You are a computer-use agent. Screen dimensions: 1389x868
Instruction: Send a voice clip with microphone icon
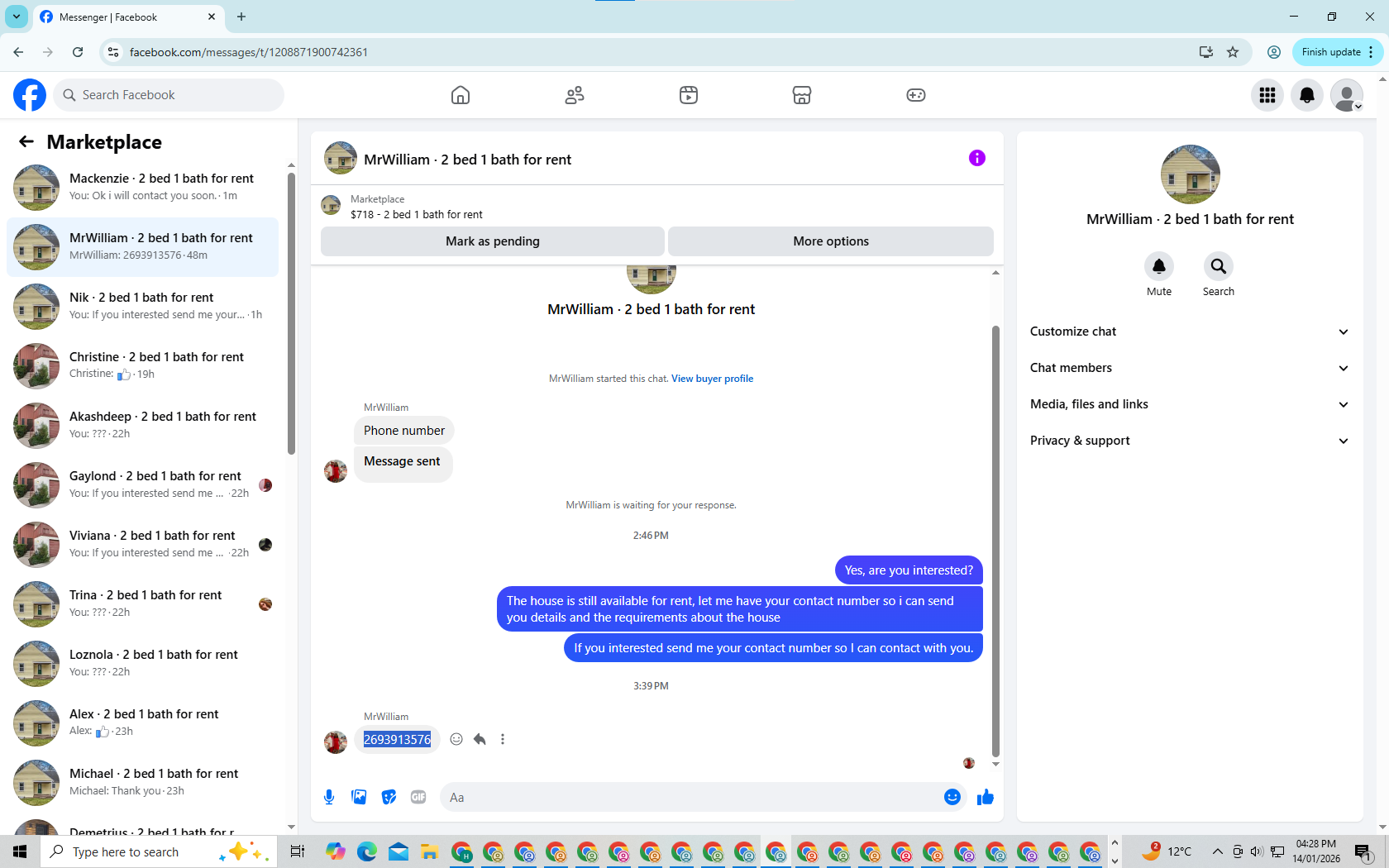point(329,797)
